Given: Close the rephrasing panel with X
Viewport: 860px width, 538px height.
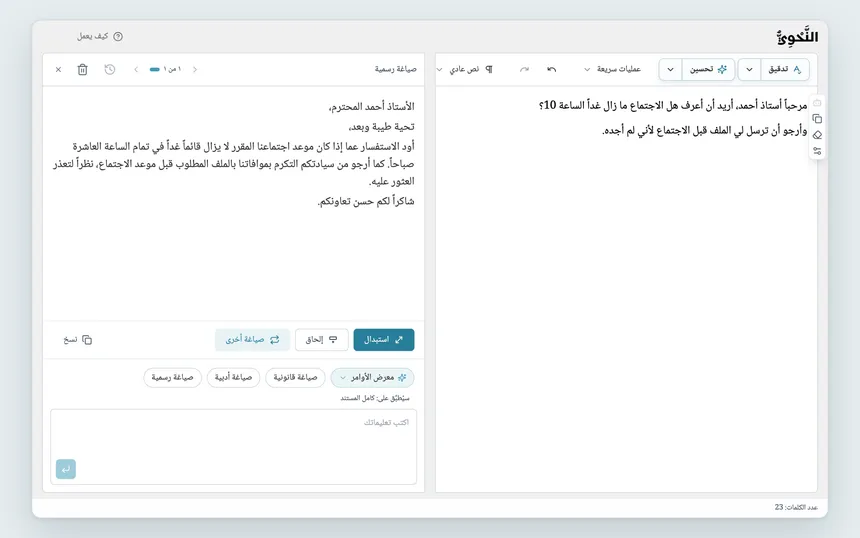Looking at the screenshot, I should [x=58, y=70].
